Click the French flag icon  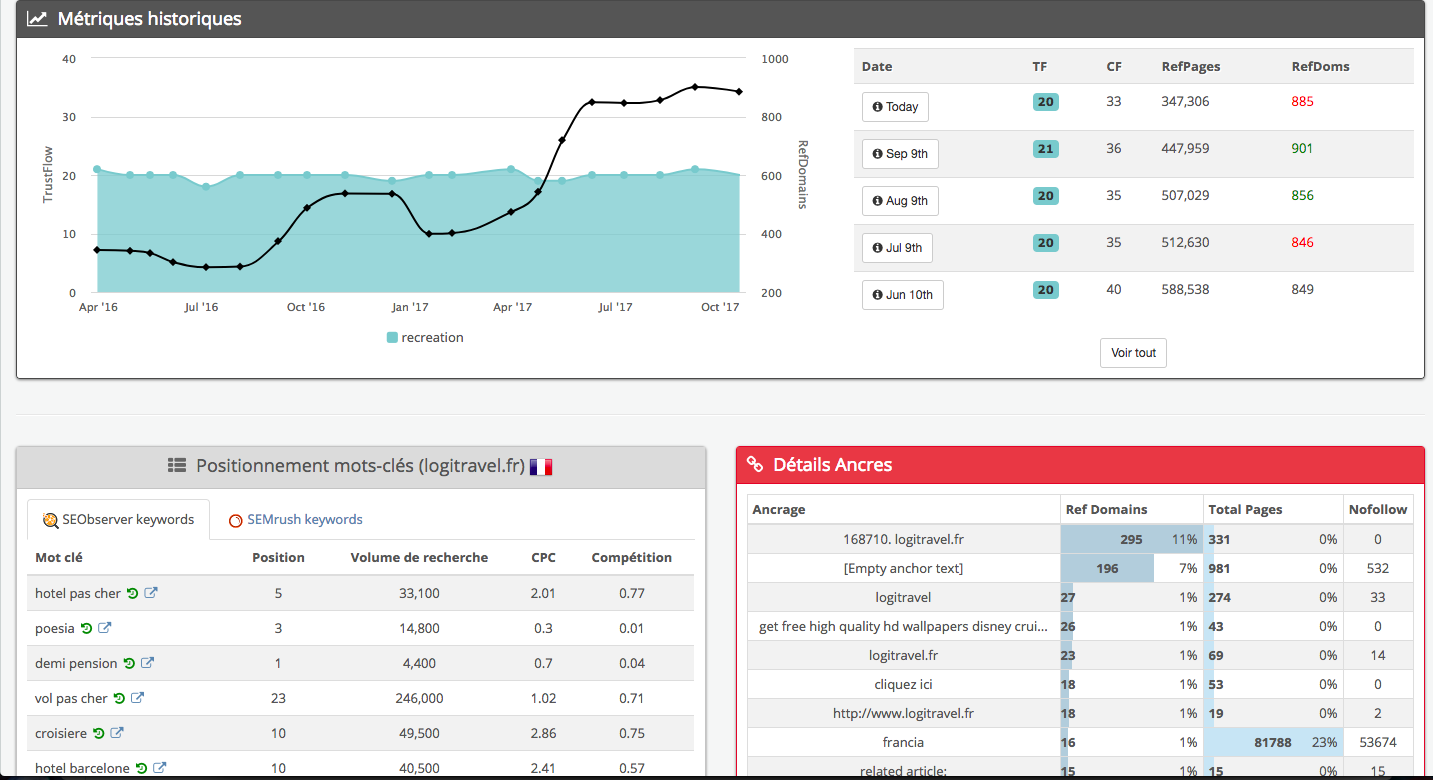click(x=541, y=466)
